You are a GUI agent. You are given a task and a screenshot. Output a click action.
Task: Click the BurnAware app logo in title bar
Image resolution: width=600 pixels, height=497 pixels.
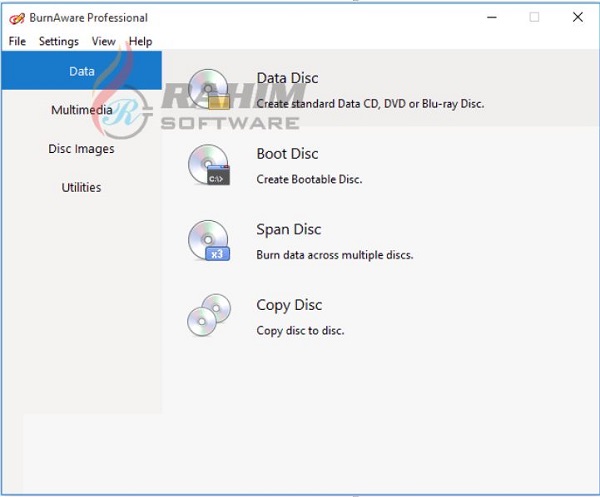point(17,18)
